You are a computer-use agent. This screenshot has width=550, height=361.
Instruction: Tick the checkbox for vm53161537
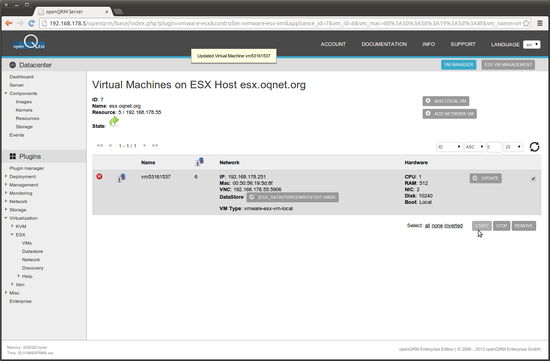tap(533, 178)
